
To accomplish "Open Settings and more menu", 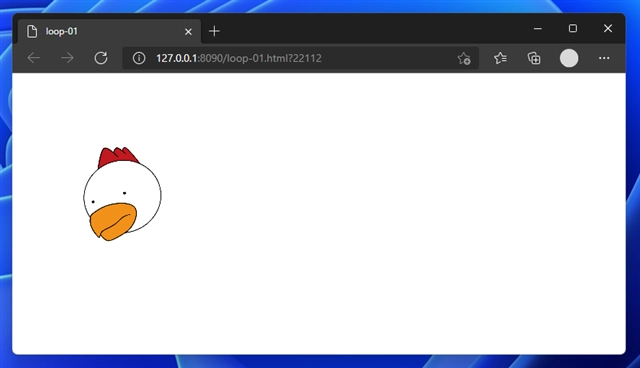I will pos(604,58).
